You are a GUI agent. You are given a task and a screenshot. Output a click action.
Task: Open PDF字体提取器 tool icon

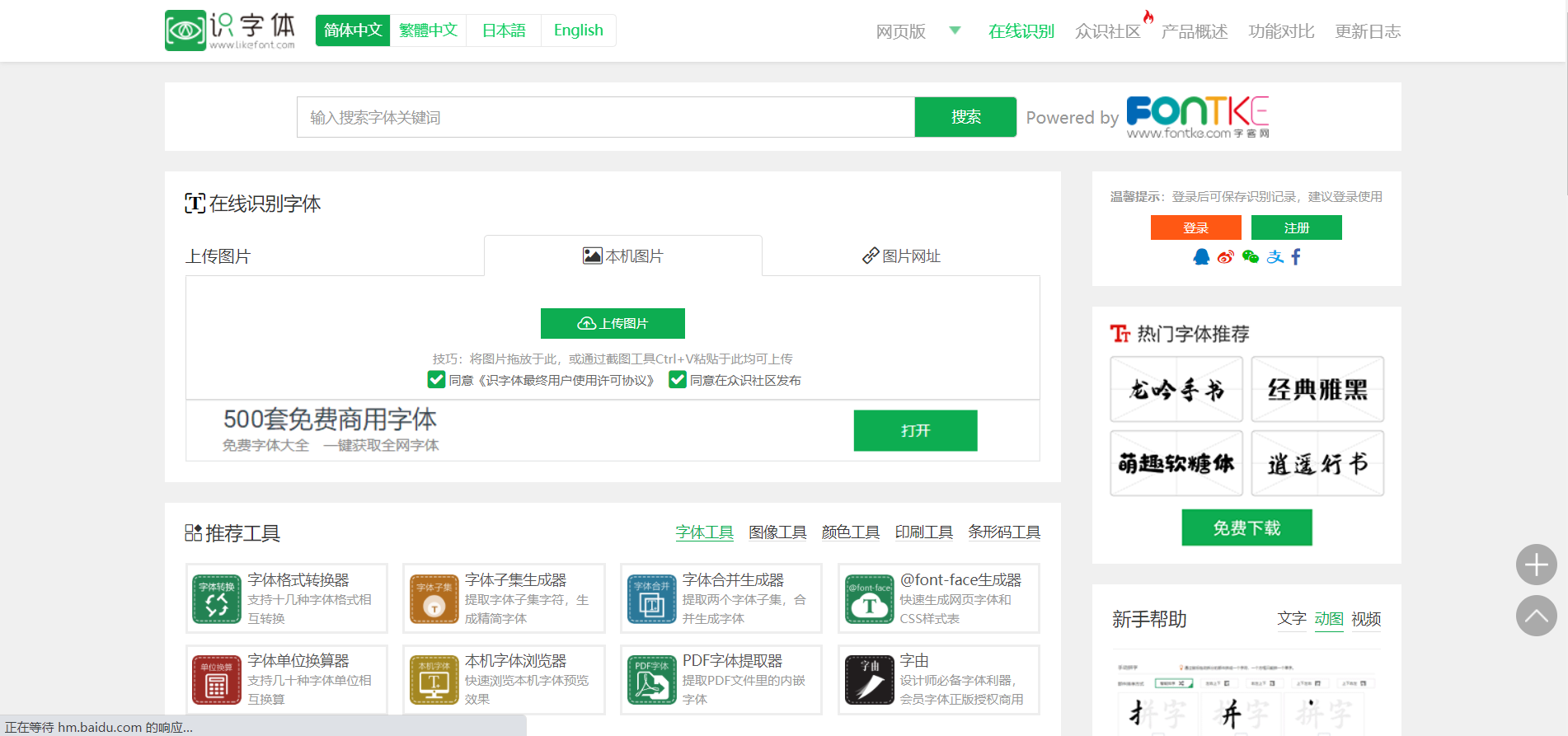[x=652, y=680]
